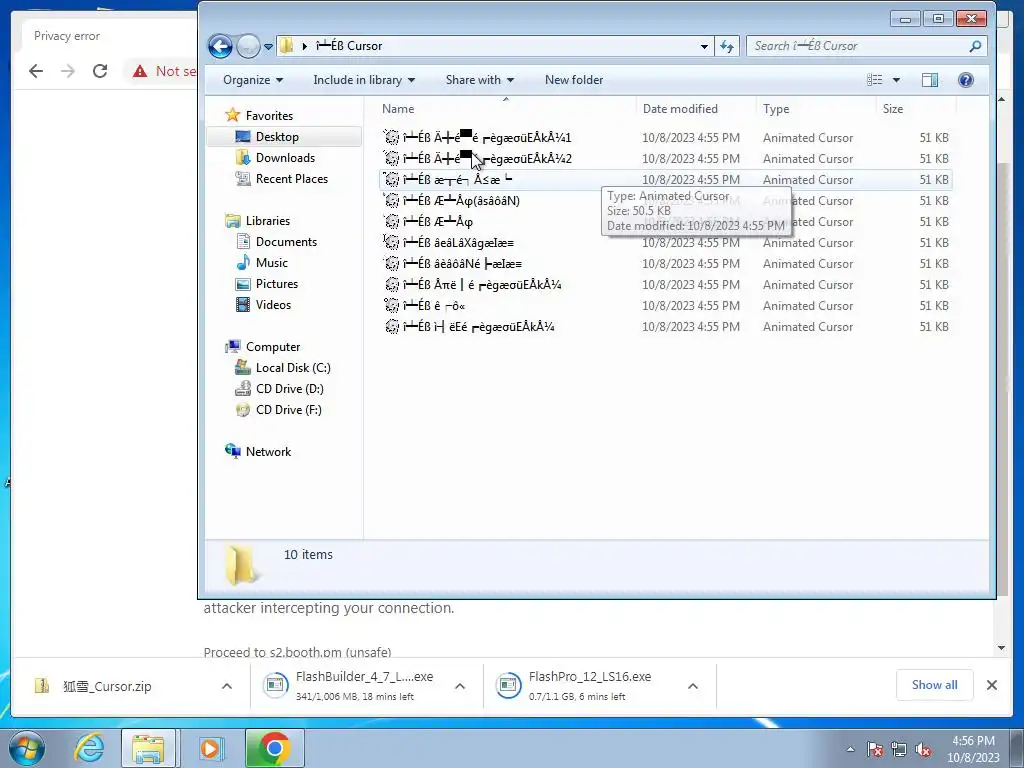Image resolution: width=1024 pixels, height=768 pixels.
Task: Open Action Center flag icon
Action: 875,749
